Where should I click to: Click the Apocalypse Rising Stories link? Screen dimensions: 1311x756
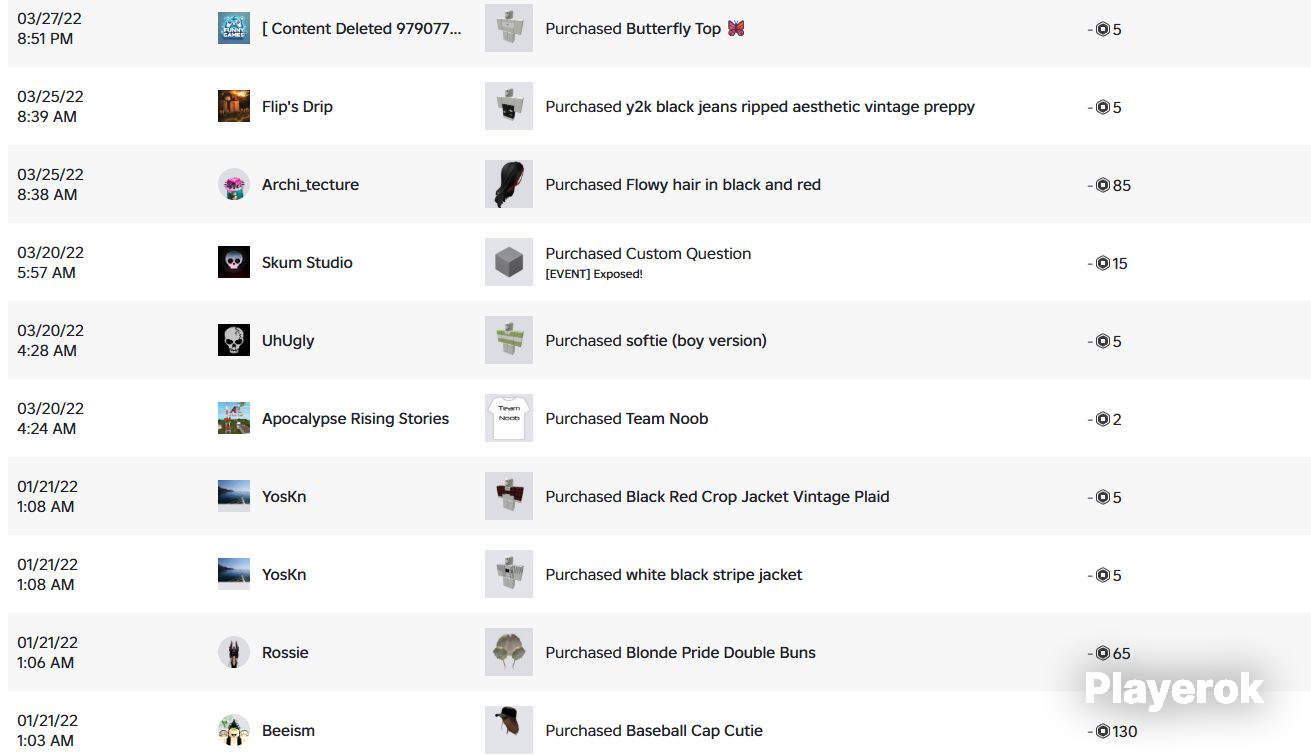tap(355, 419)
